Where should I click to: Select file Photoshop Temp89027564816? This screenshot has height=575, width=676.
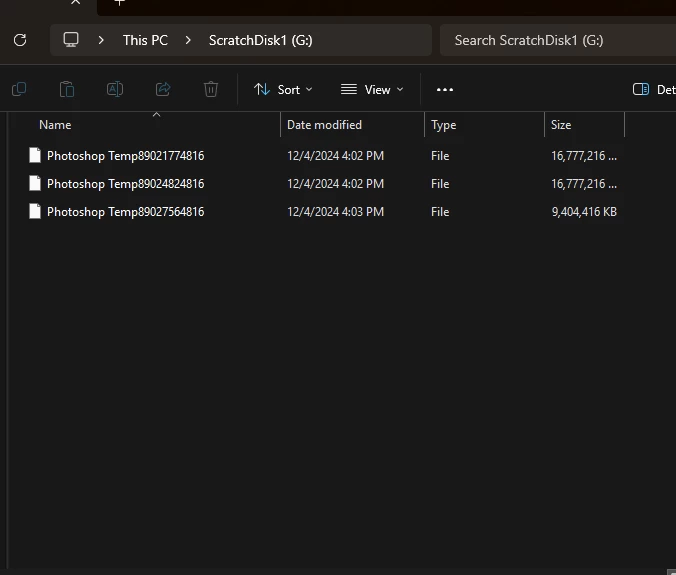(x=125, y=212)
